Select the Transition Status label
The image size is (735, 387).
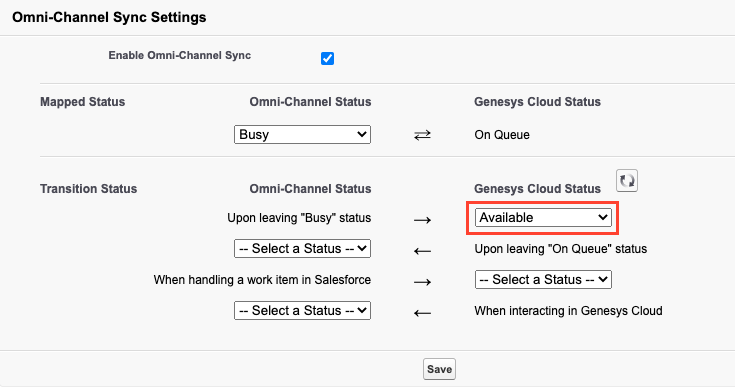point(89,188)
